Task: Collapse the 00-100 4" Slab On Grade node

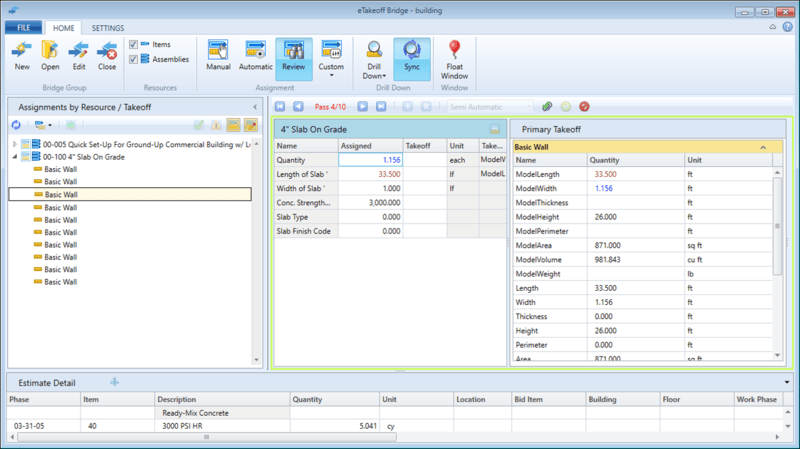Action: click(15, 157)
